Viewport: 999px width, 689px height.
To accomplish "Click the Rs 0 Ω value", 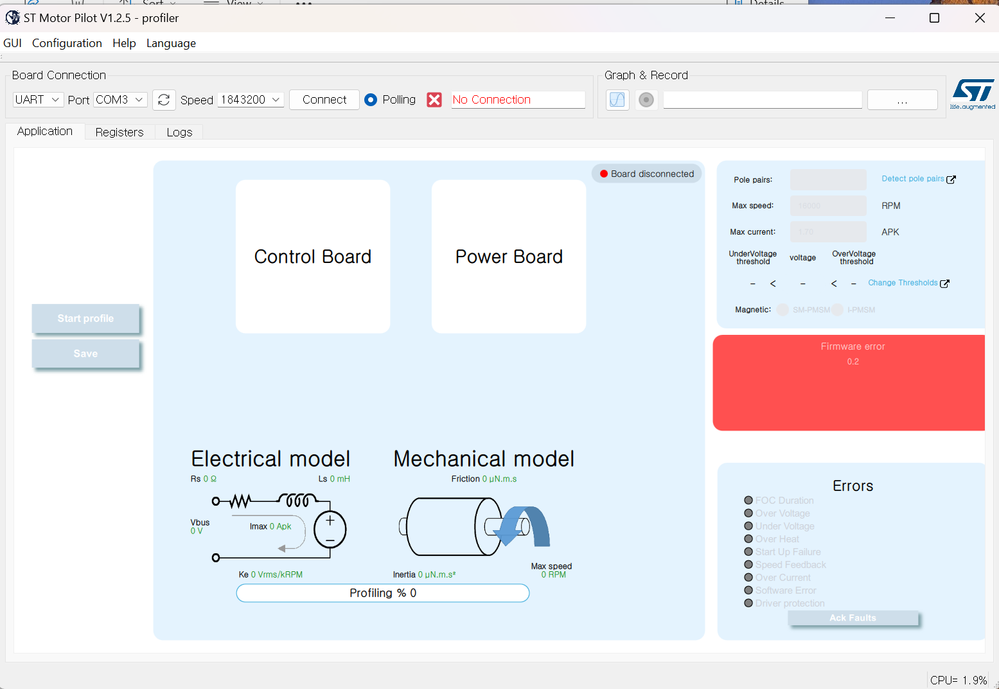I will point(203,479).
